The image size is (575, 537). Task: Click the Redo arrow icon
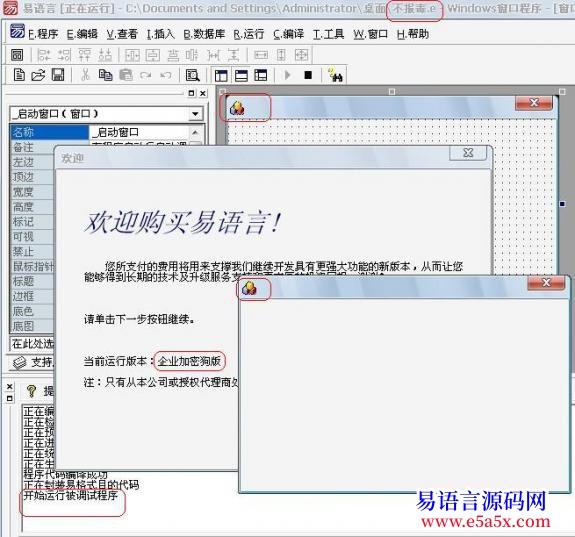(146, 75)
